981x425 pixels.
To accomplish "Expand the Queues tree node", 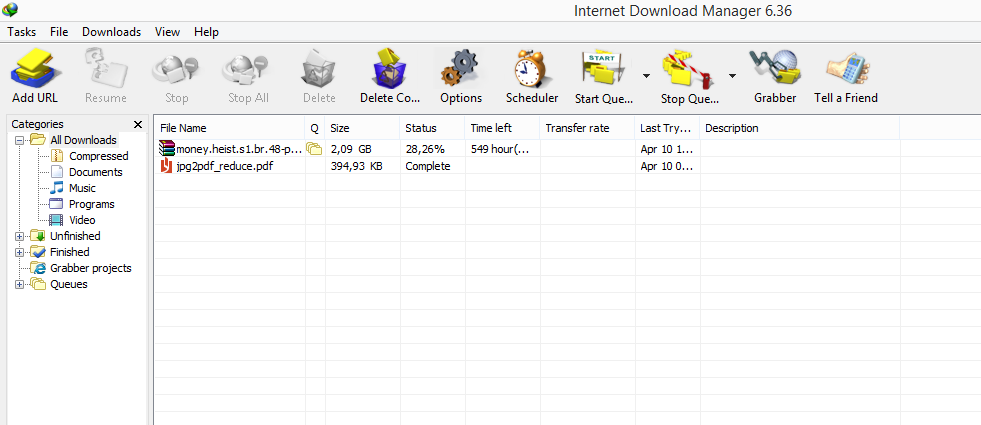I will pyautogui.click(x=19, y=284).
